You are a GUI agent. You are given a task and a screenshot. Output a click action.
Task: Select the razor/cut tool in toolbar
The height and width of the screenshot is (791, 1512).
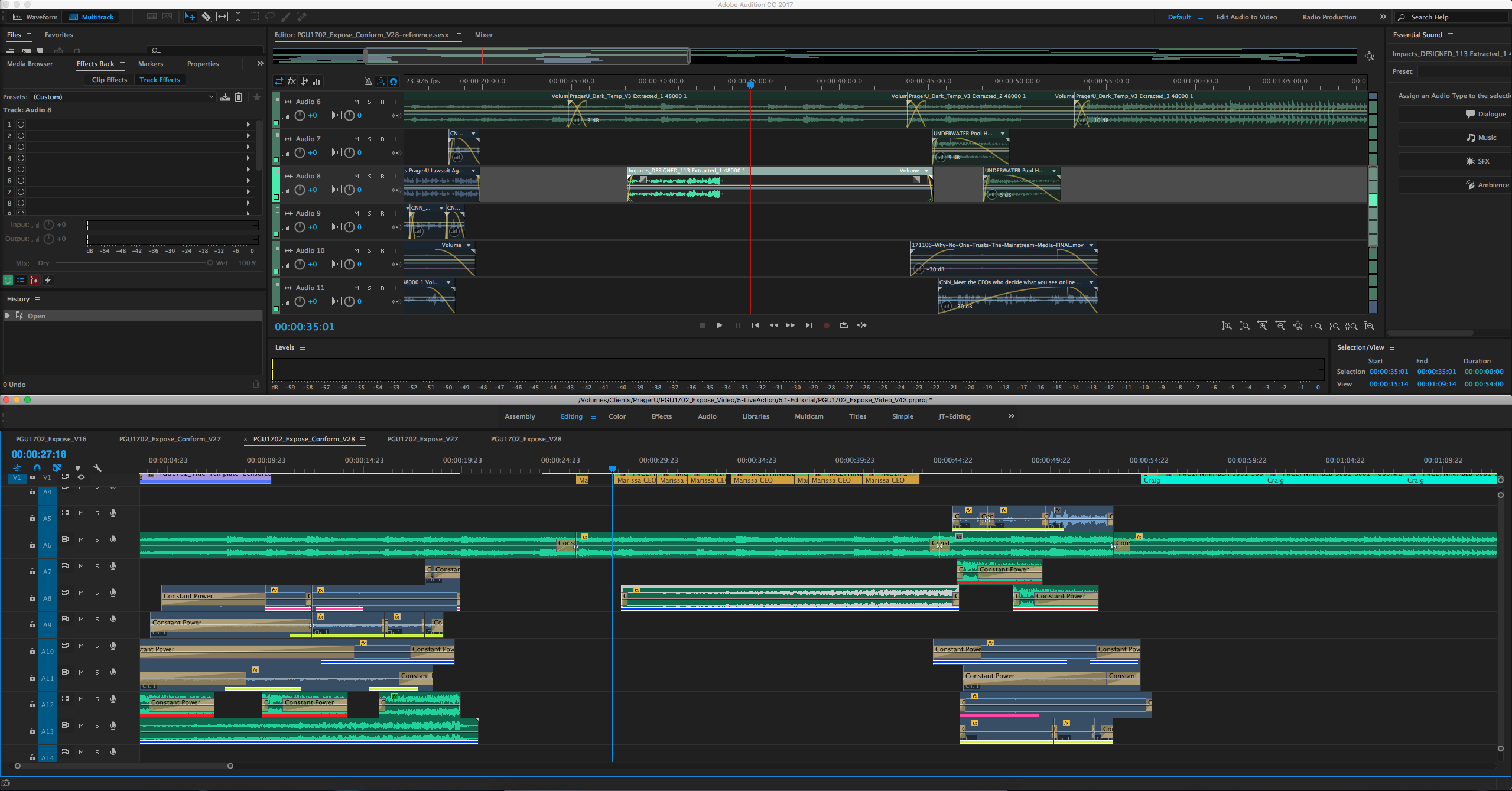coord(206,17)
